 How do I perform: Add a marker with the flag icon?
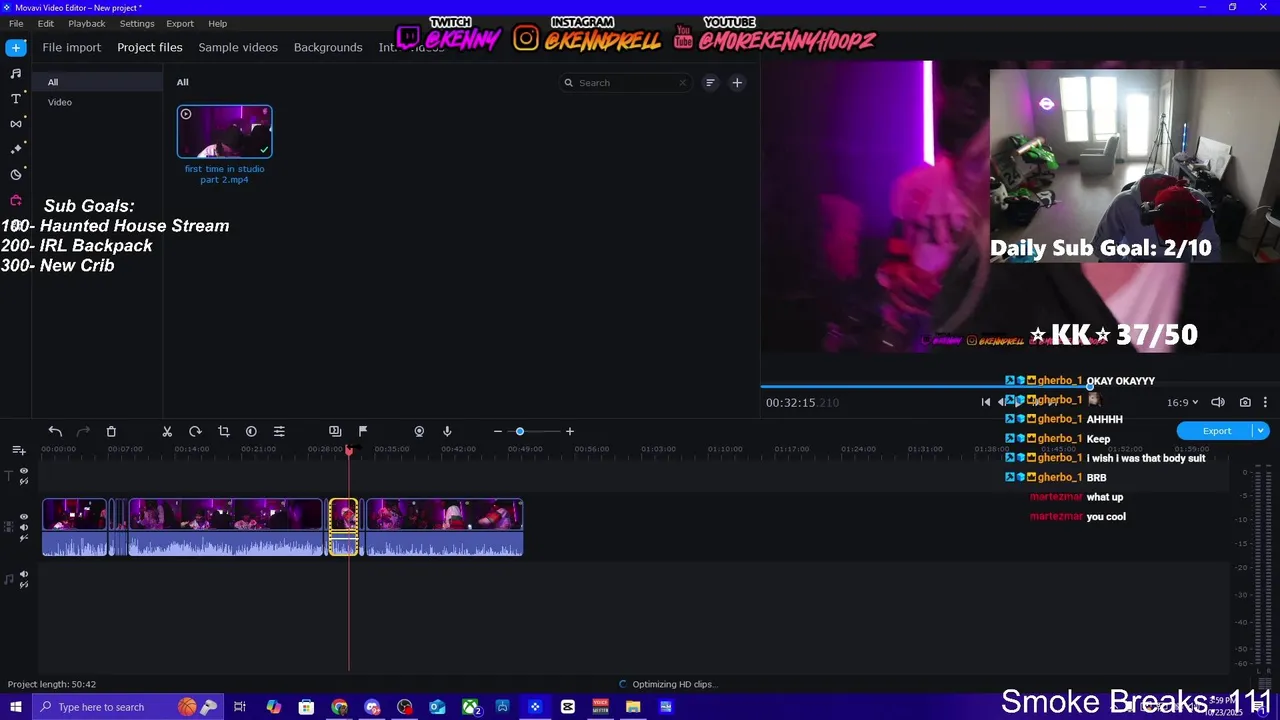coord(363,431)
